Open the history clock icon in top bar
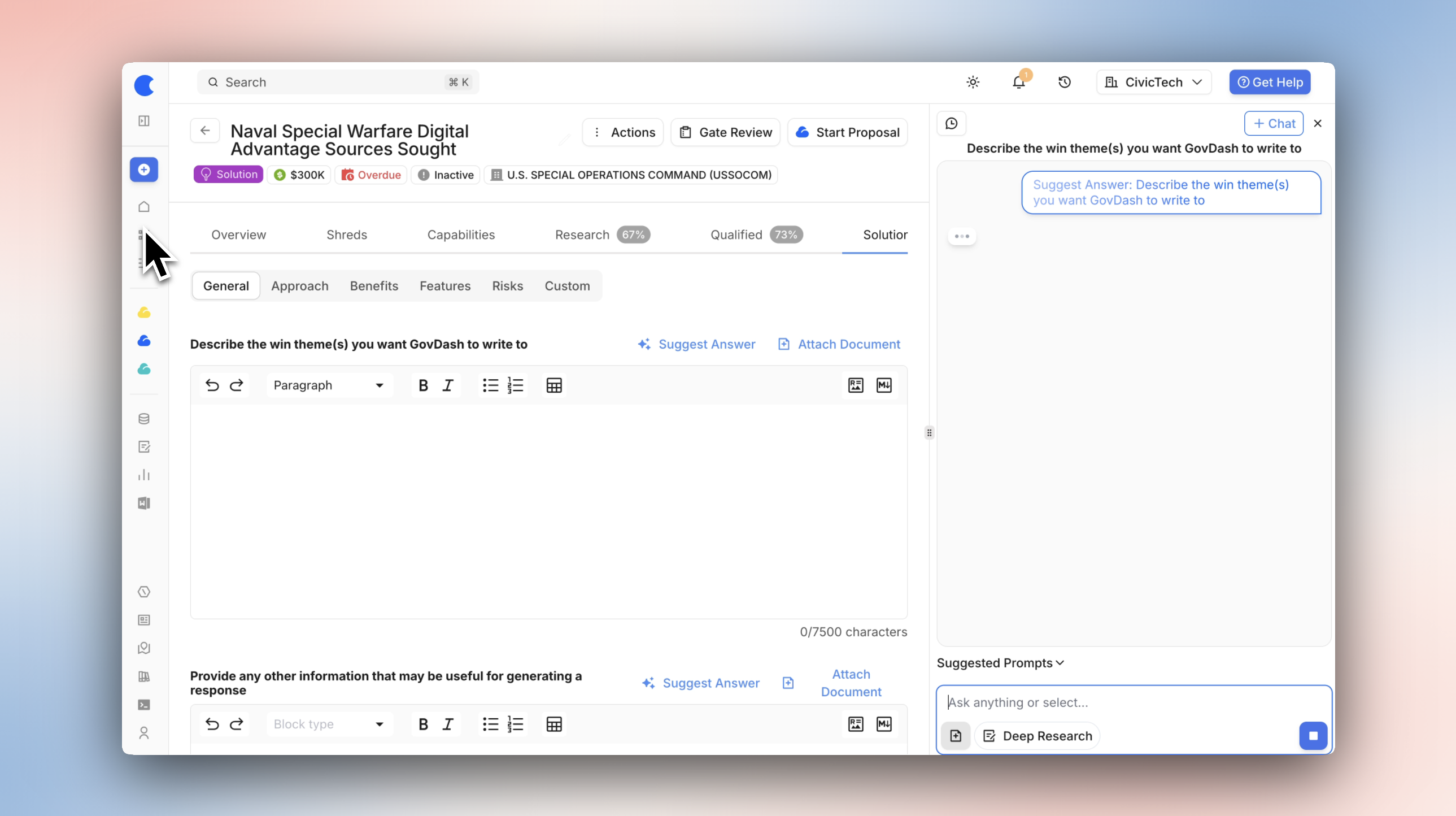Screen dimensions: 1456x816 pos(1064,83)
